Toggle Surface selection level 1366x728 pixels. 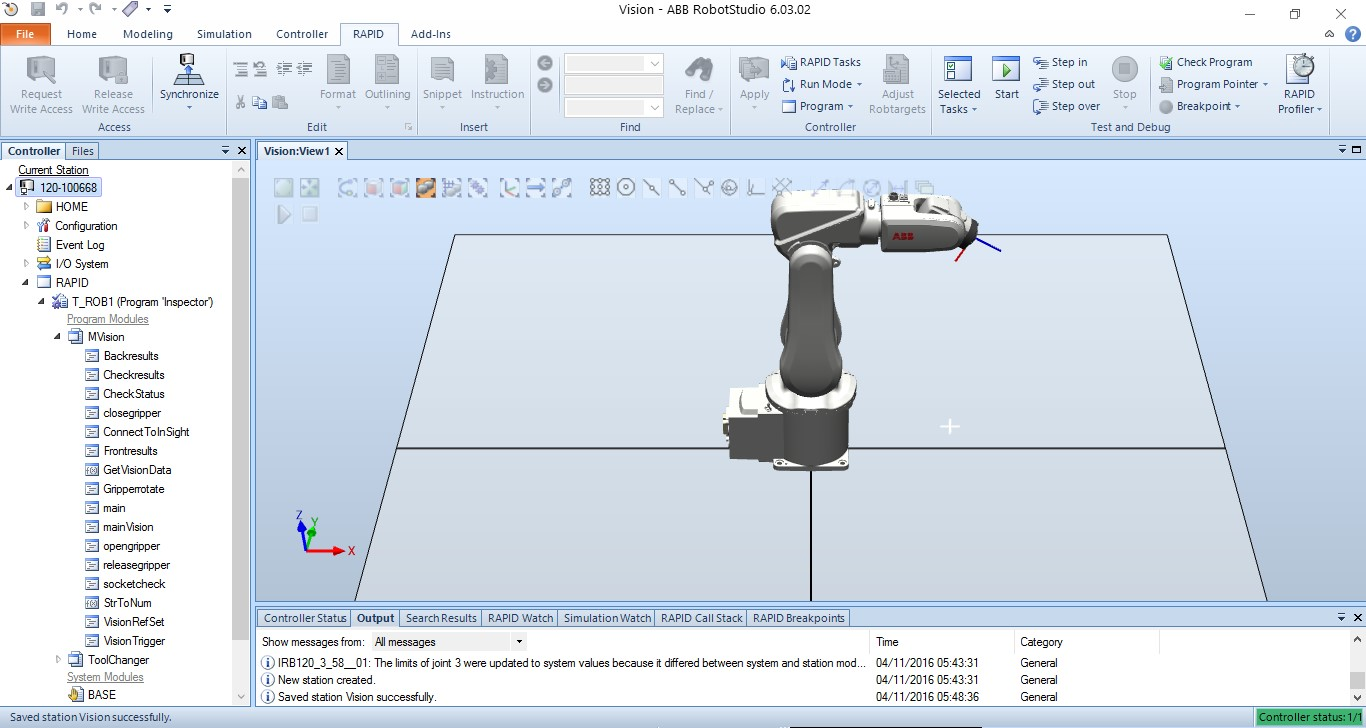(373, 187)
